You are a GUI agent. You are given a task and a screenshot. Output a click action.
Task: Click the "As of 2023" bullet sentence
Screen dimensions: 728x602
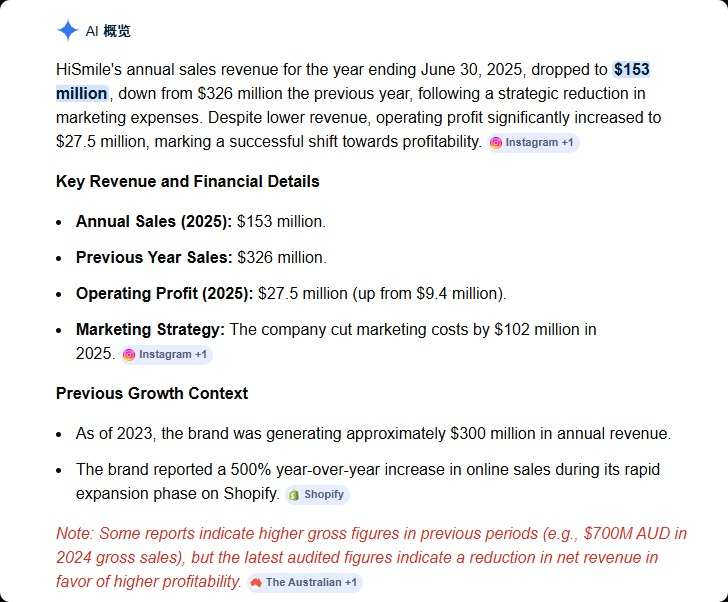[x=373, y=433]
